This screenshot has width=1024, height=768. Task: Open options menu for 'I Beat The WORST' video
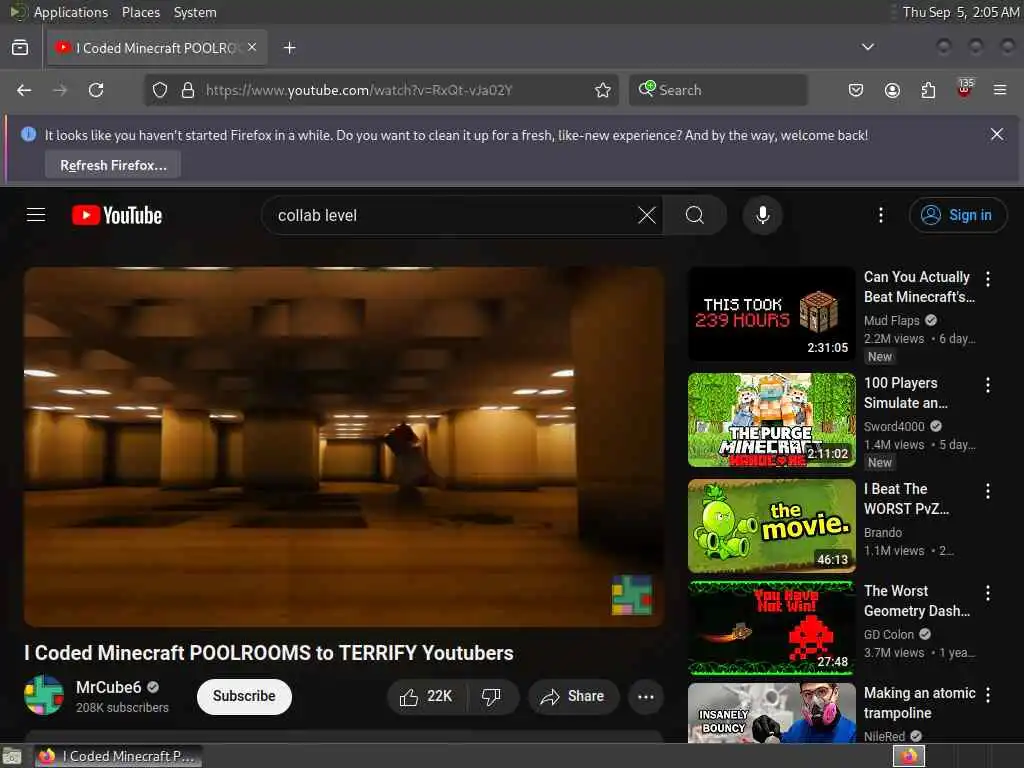pos(987,490)
